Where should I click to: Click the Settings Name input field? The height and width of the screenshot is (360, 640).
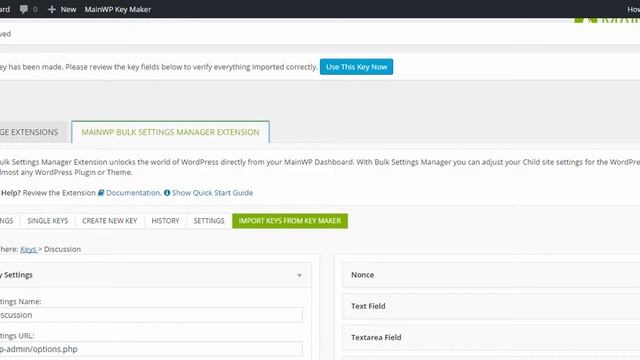pyautogui.click(x=151, y=315)
